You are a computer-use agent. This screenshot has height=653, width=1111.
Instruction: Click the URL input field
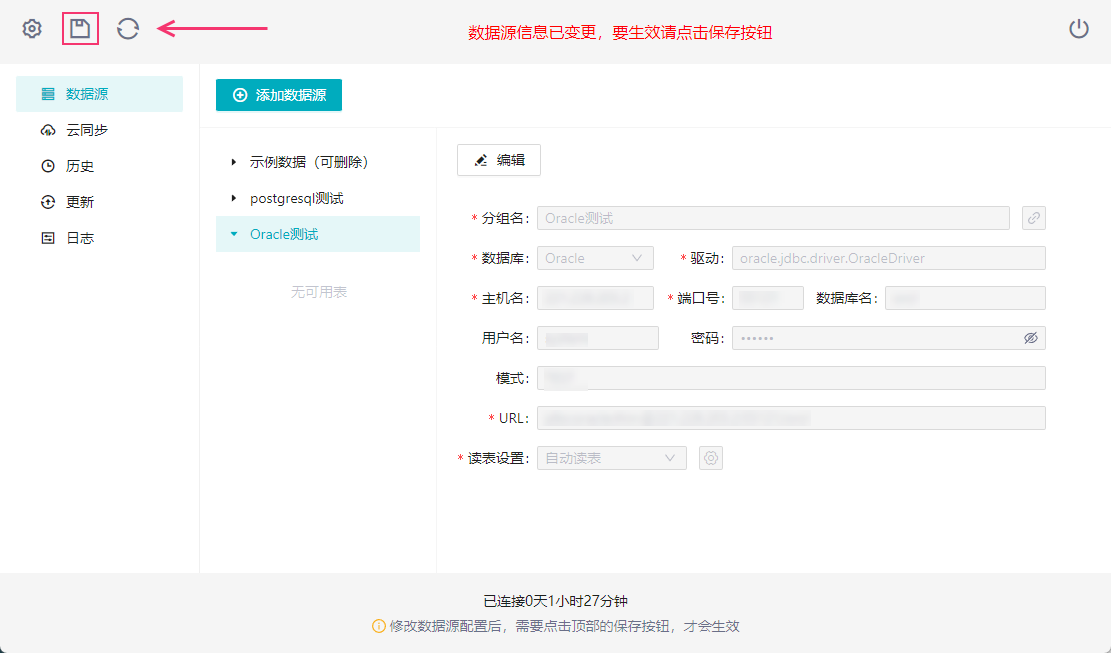click(791, 418)
